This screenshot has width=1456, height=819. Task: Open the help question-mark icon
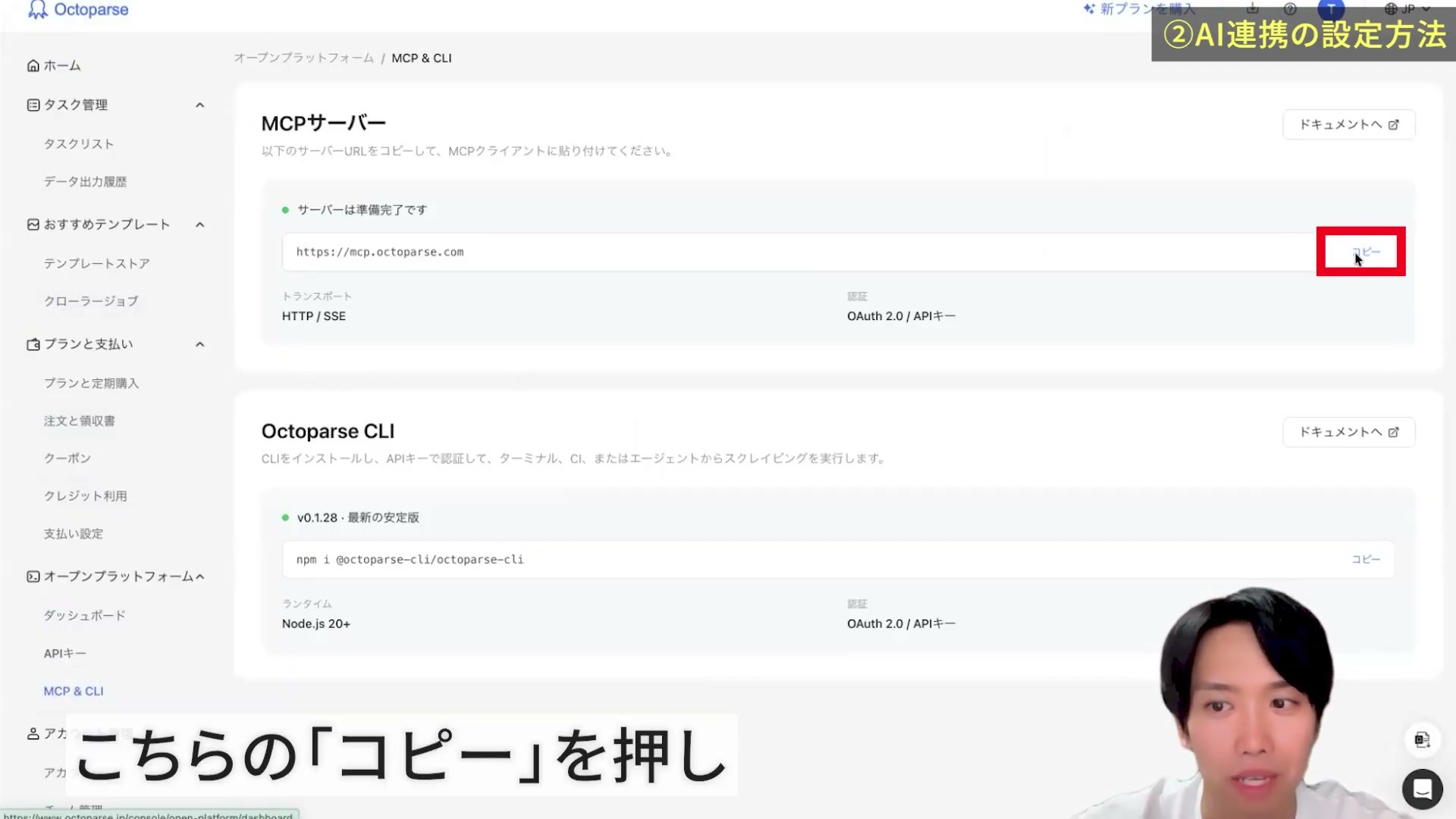click(x=1290, y=9)
